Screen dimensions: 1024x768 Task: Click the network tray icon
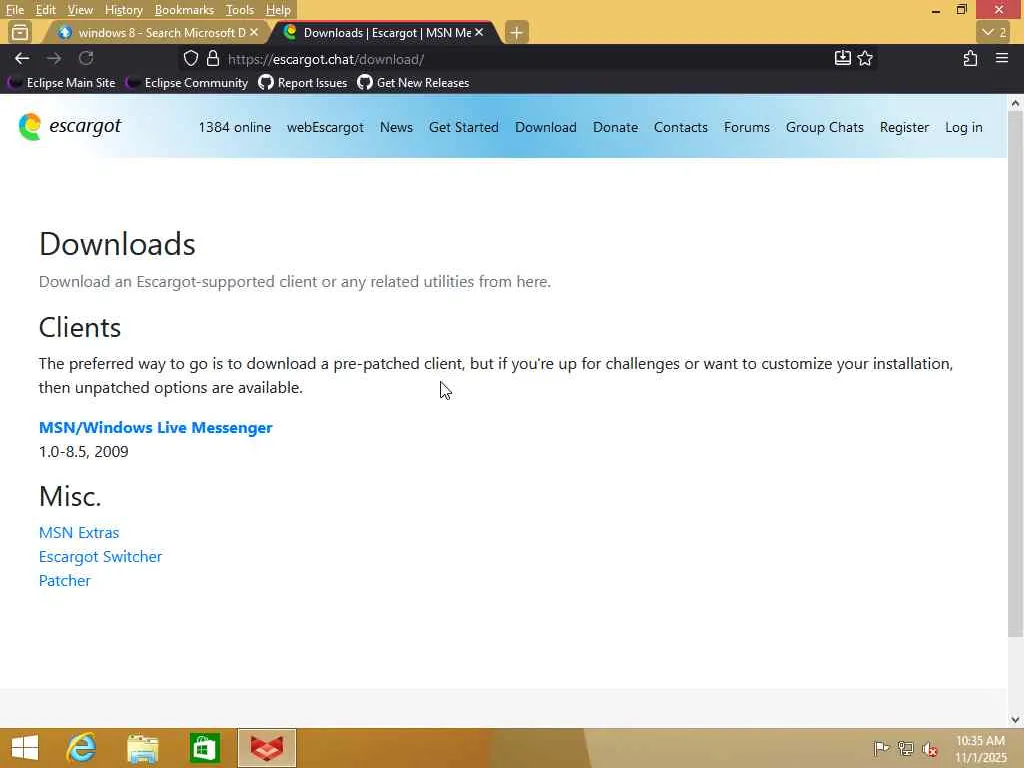pos(906,748)
